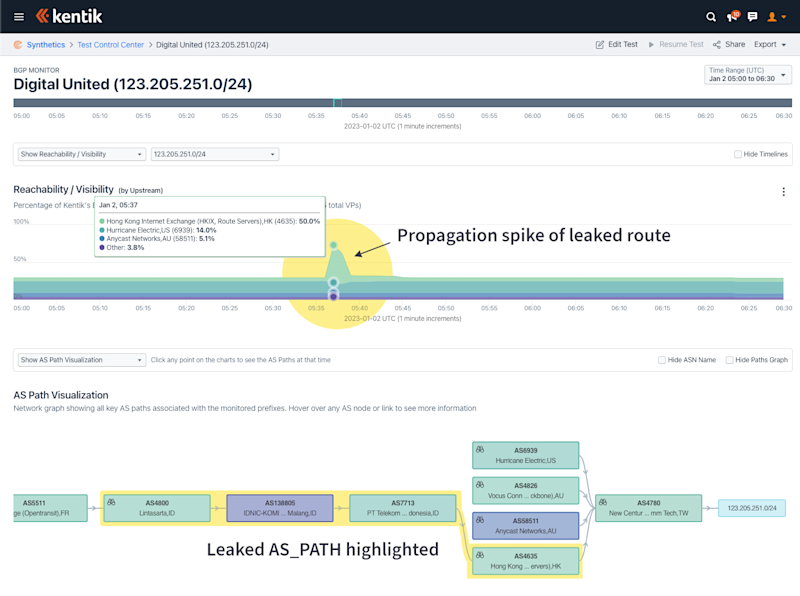The width and height of the screenshot is (800, 596).
Task: Click the dark top timeline bar
Action: [403, 103]
